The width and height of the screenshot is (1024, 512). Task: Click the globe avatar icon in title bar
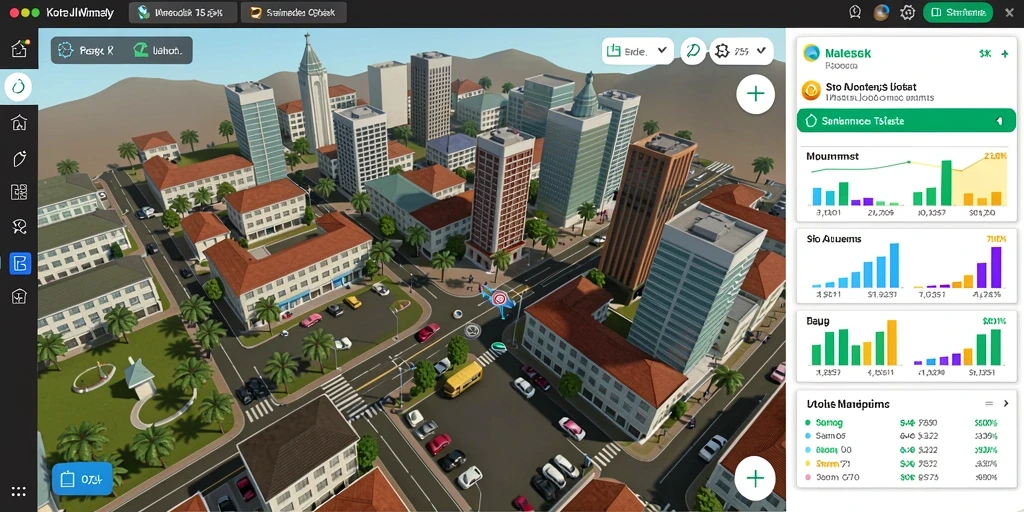(881, 12)
